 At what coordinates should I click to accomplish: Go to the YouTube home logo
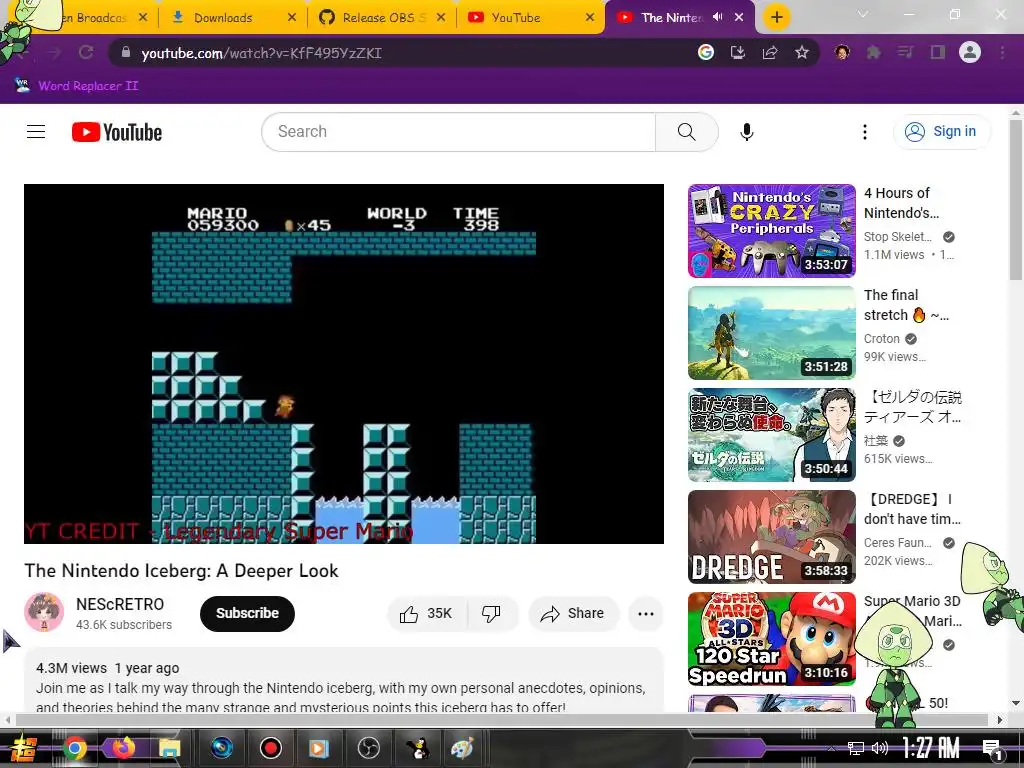[117, 132]
